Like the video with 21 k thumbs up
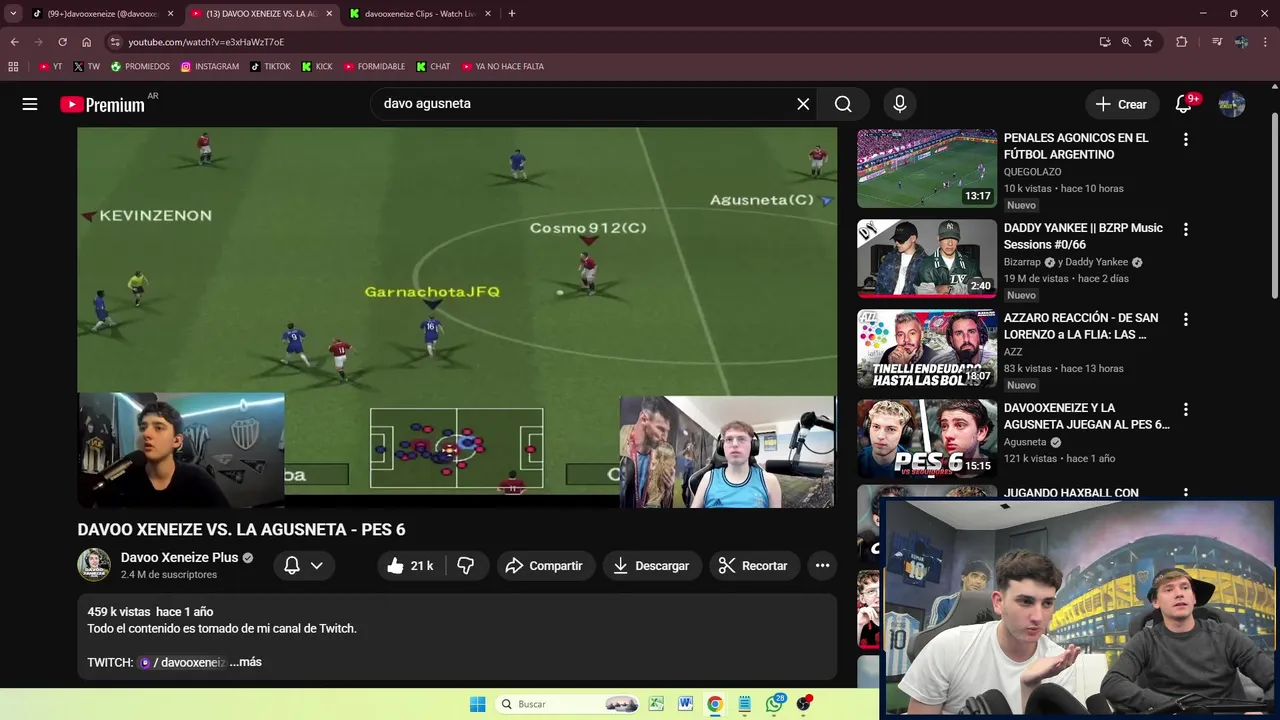Image resolution: width=1280 pixels, height=720 pixels. pos(410,566)
